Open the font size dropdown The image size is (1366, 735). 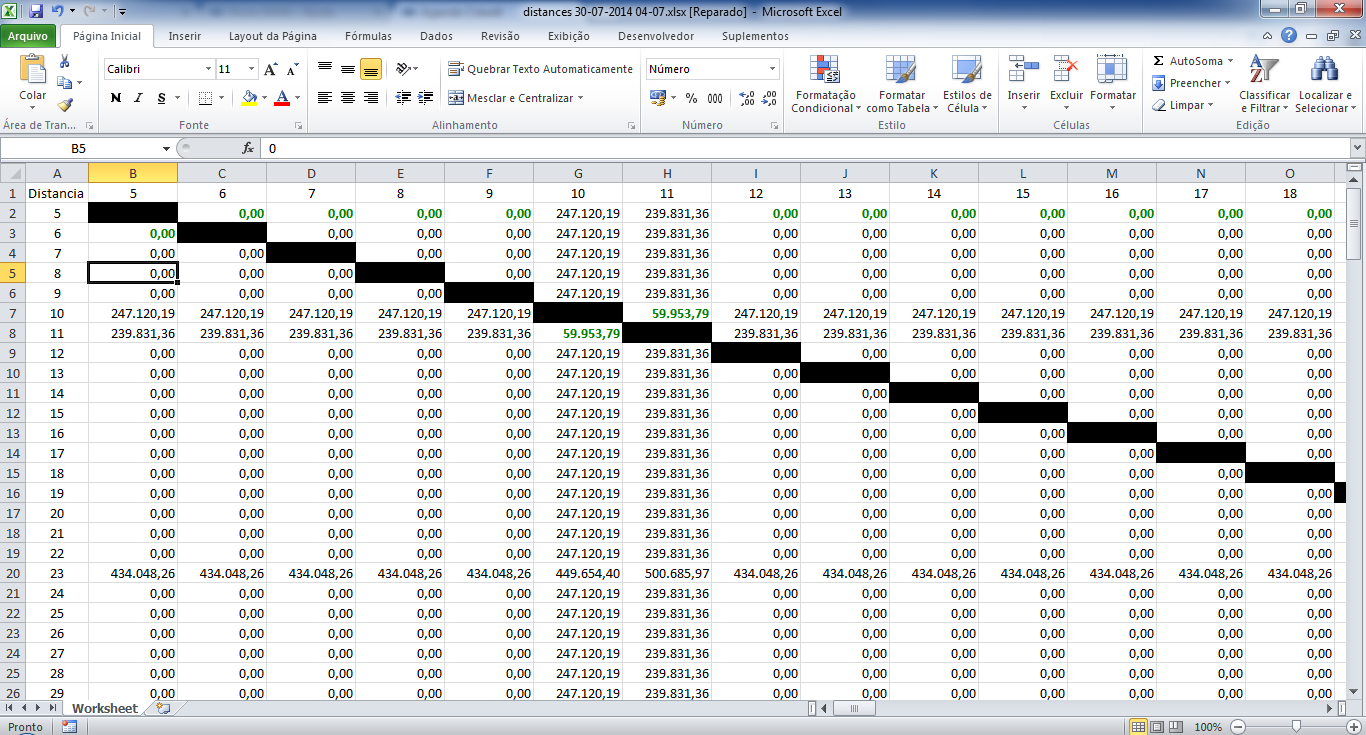(x=250, y=69)
